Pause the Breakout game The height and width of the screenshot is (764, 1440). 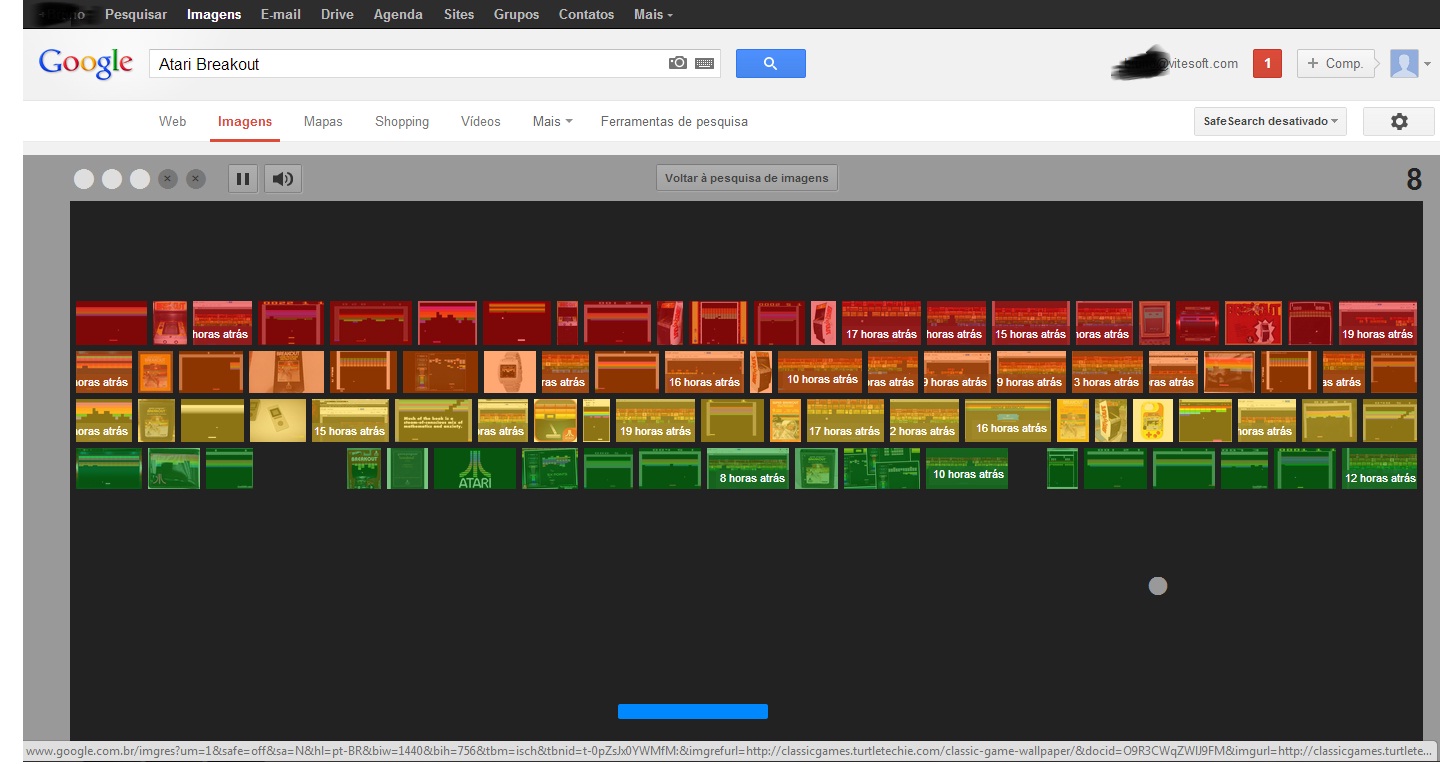tap(243, 179)
